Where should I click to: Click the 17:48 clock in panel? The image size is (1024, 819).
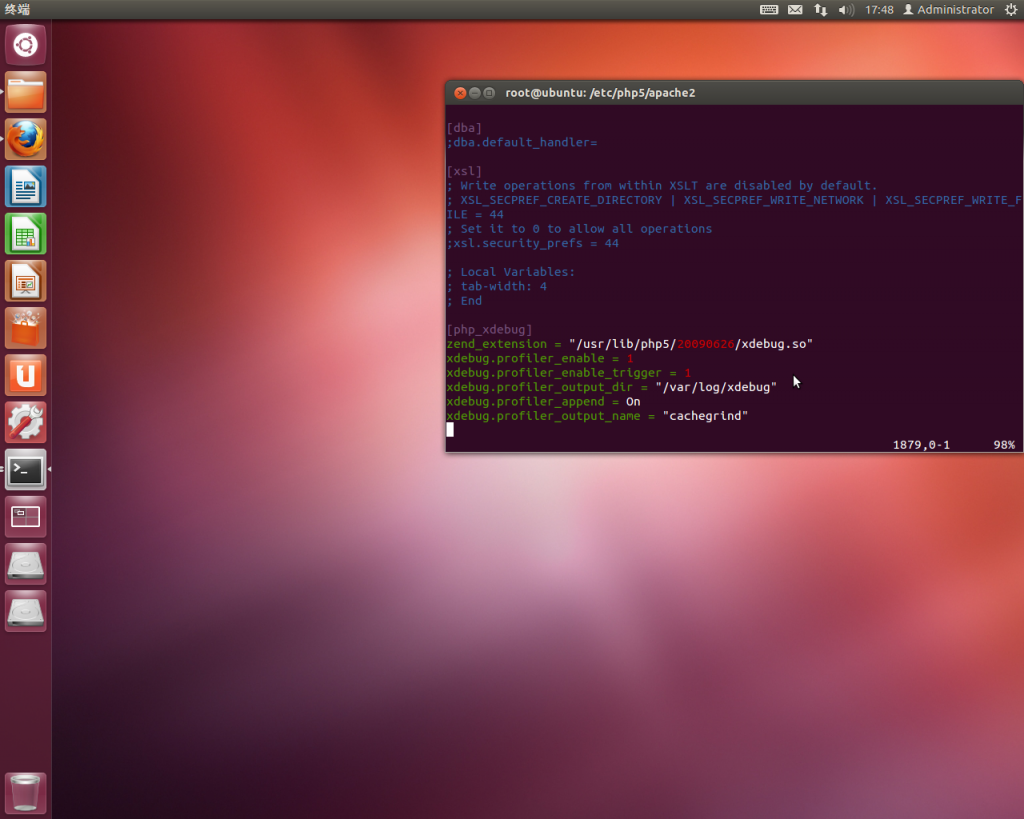(879, 10)
